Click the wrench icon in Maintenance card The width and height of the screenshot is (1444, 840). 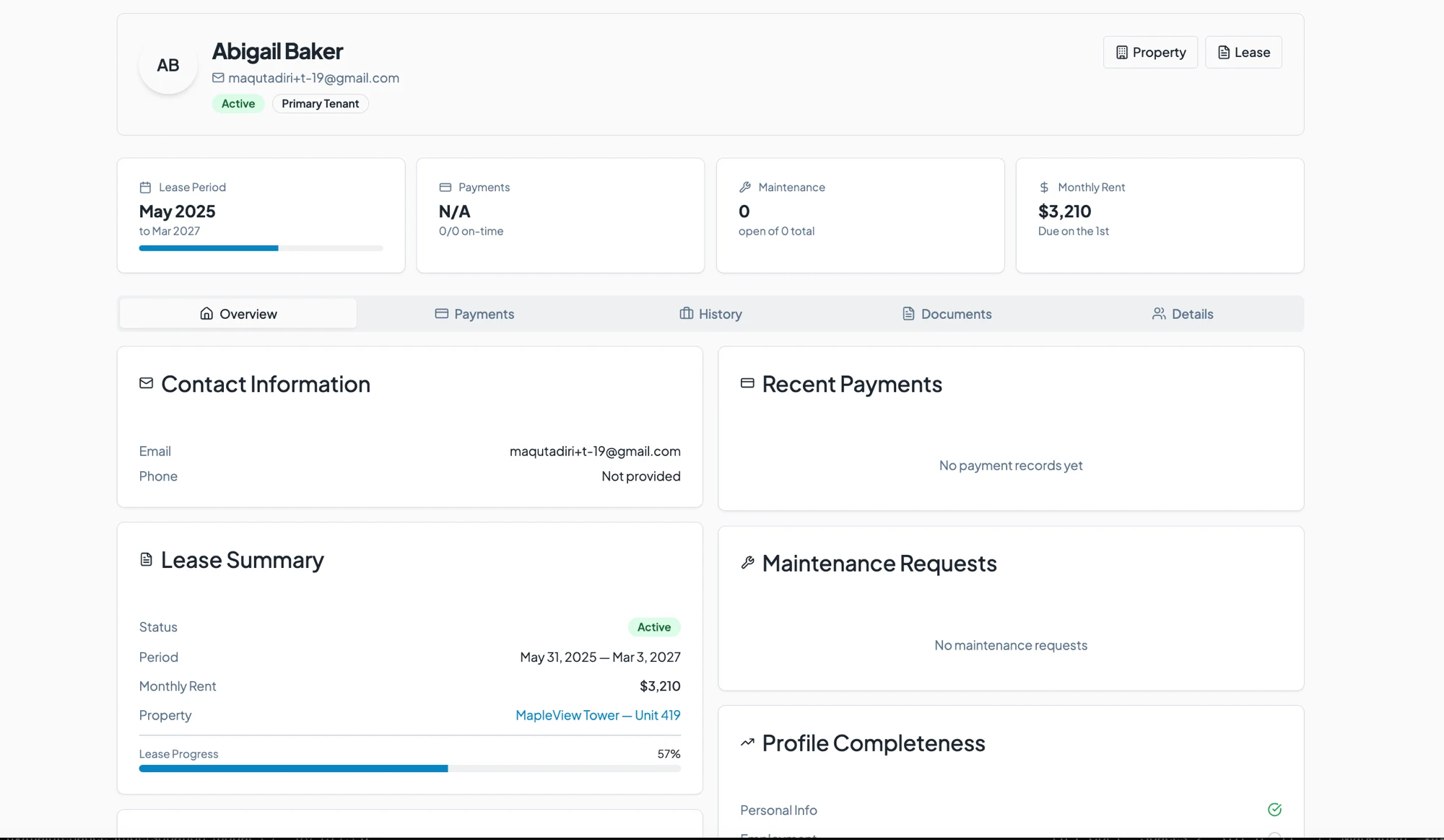(x=745, y=188)
